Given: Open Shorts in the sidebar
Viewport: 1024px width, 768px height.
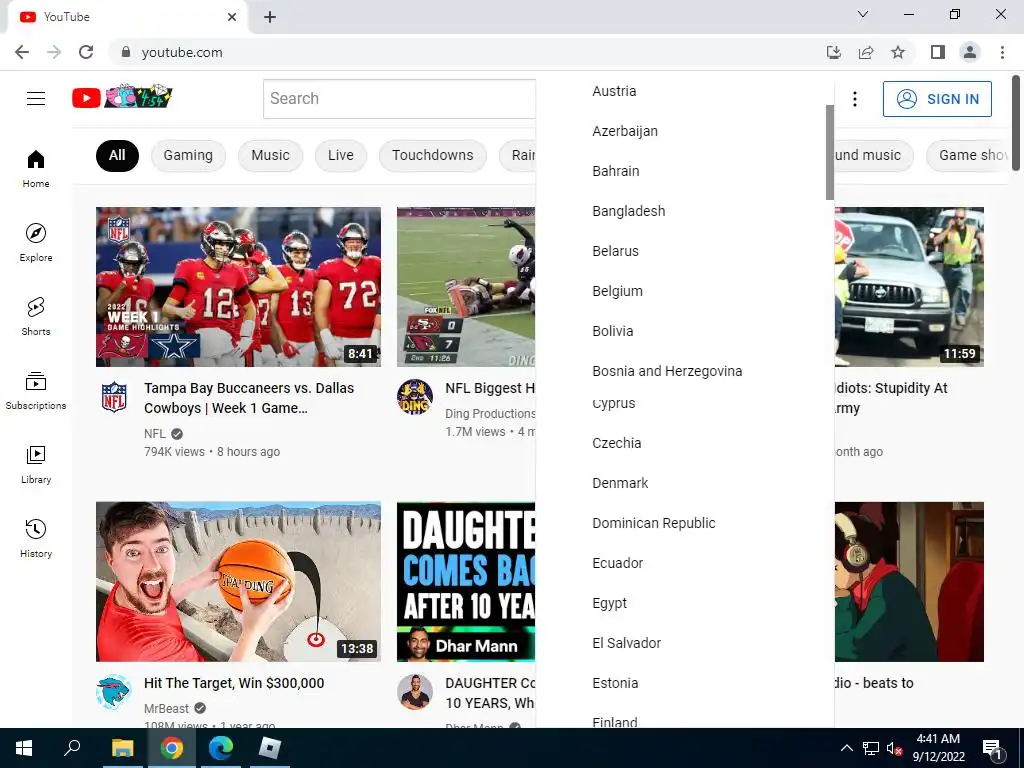Looking at the screenshot, I should coord(36,316).
